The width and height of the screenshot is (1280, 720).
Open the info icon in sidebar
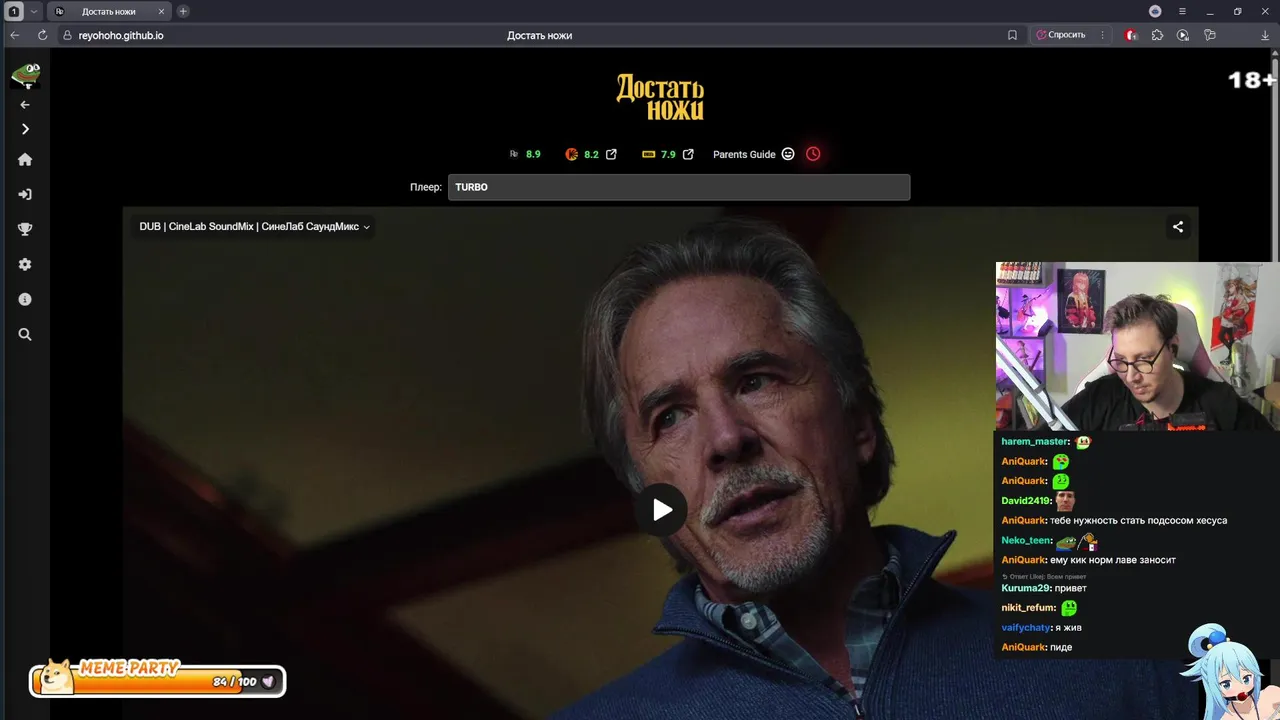(25, 299)
